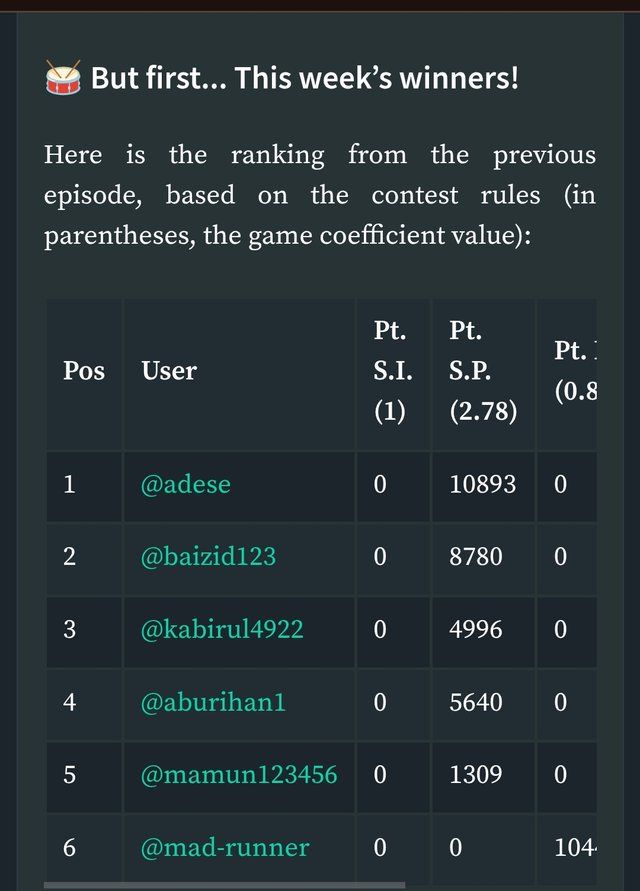Select the "Pt. S.I. (1)" column header

coord(389,371)
